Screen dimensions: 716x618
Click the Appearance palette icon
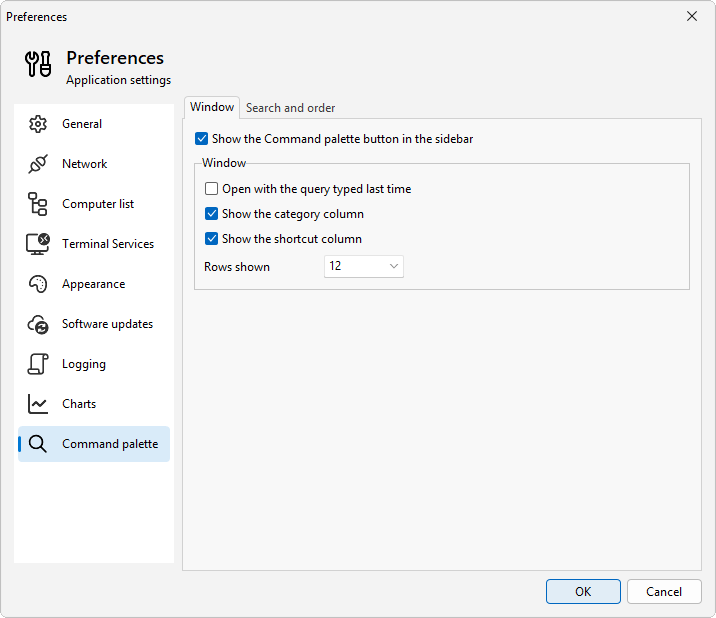[x=38, y=284]
